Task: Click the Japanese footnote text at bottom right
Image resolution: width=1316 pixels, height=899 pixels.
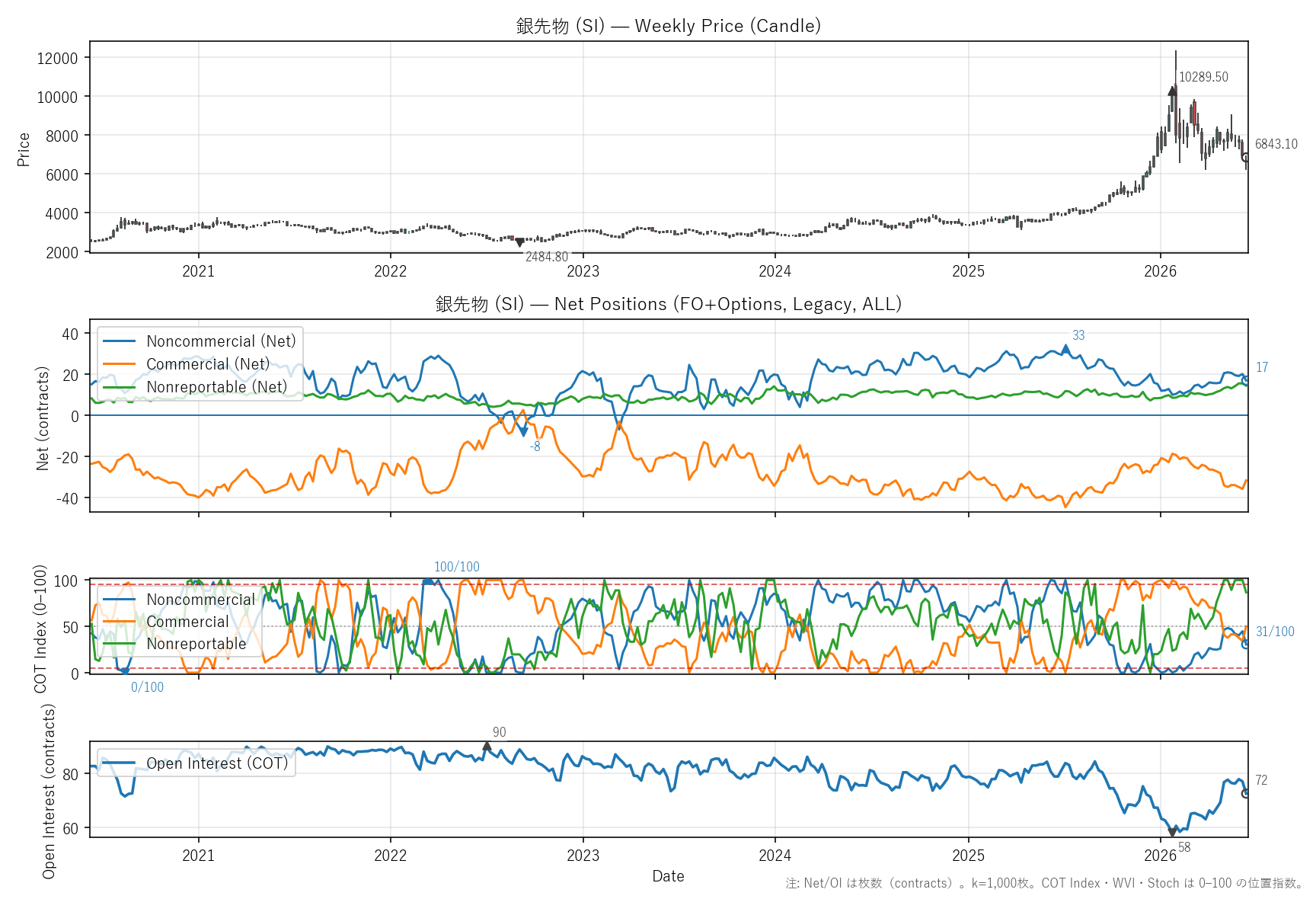Action: click(1045, 883)
